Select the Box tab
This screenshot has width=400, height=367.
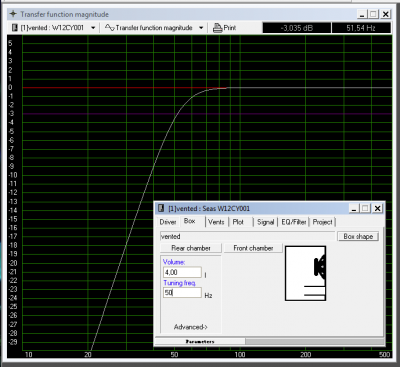(189, 221)
